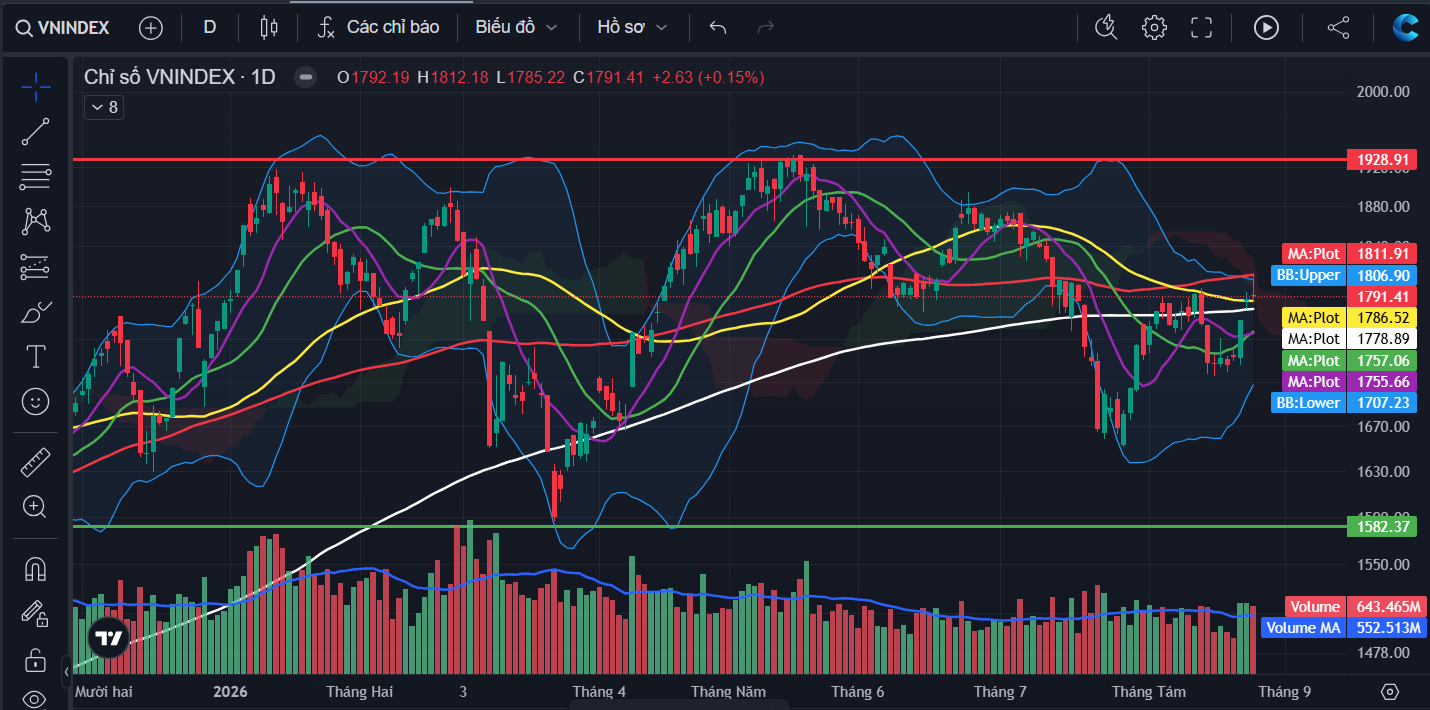1430x710 pixels.
Task: Open quick search lightning magnifier
Action: (x=1105, y=27)
